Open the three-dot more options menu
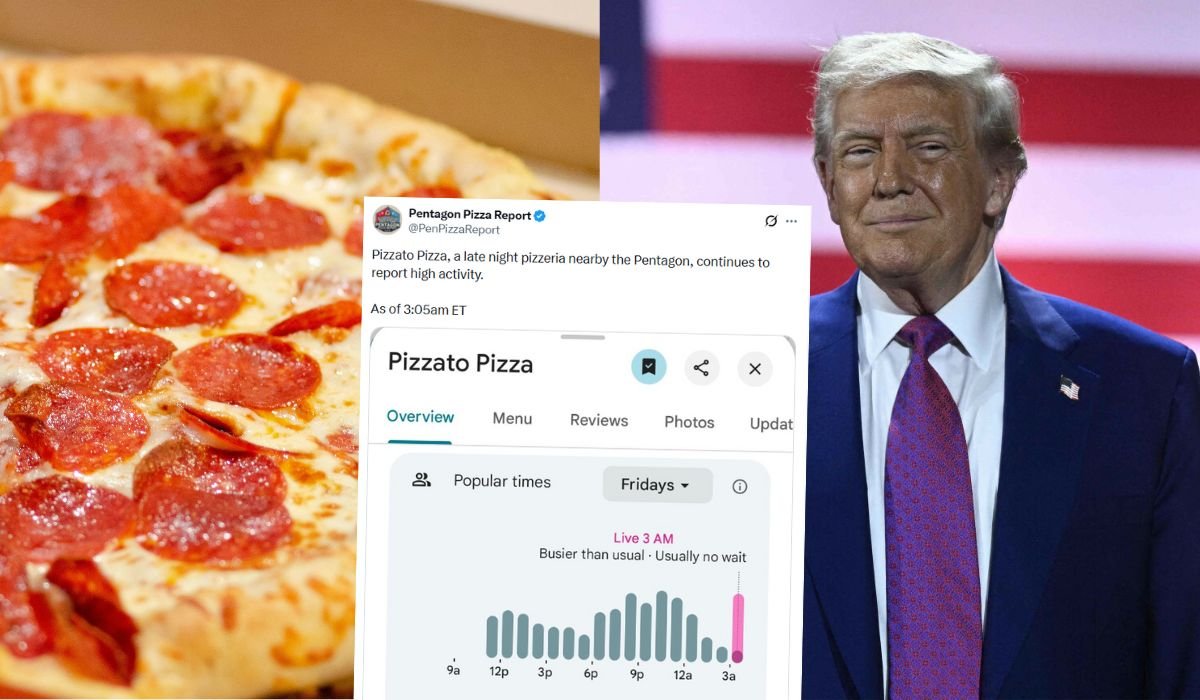This screenshot has height=700, width=1200. [x=791, y=221]
